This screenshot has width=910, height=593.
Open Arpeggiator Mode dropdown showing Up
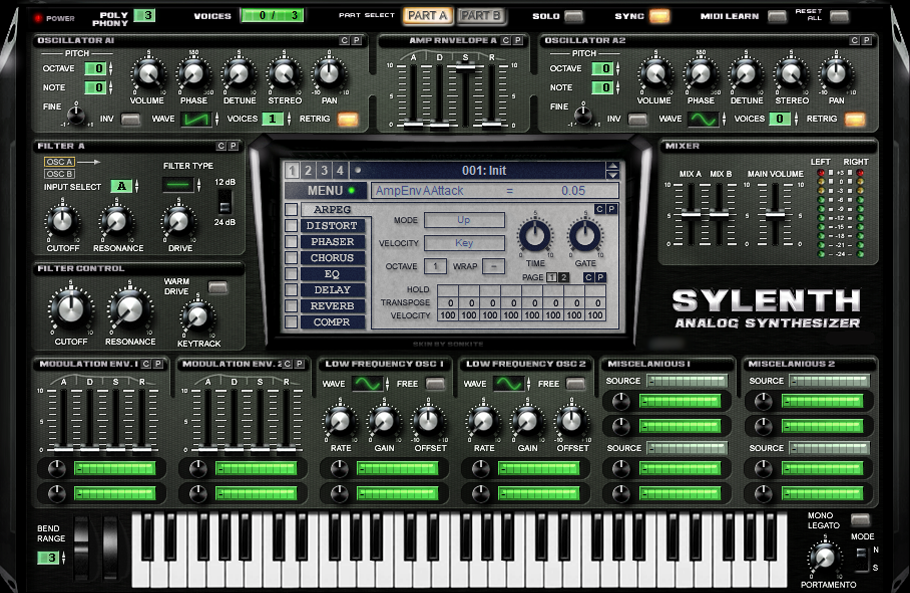[464, 220]
